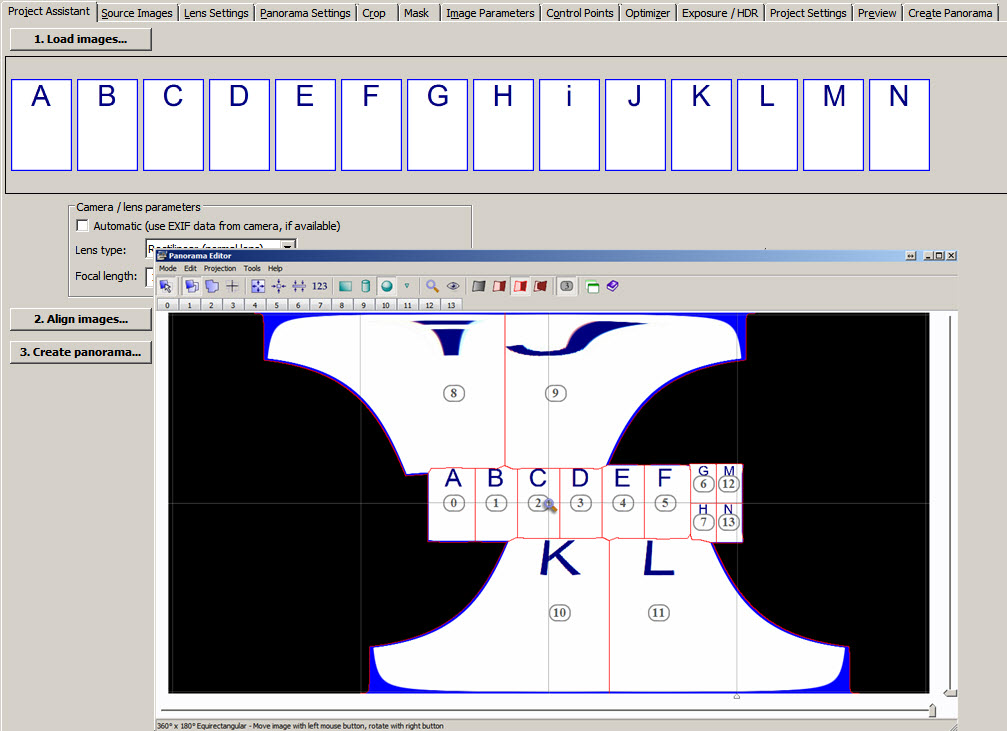
Task: Open the Projection menu
Action: click(220, 269)
